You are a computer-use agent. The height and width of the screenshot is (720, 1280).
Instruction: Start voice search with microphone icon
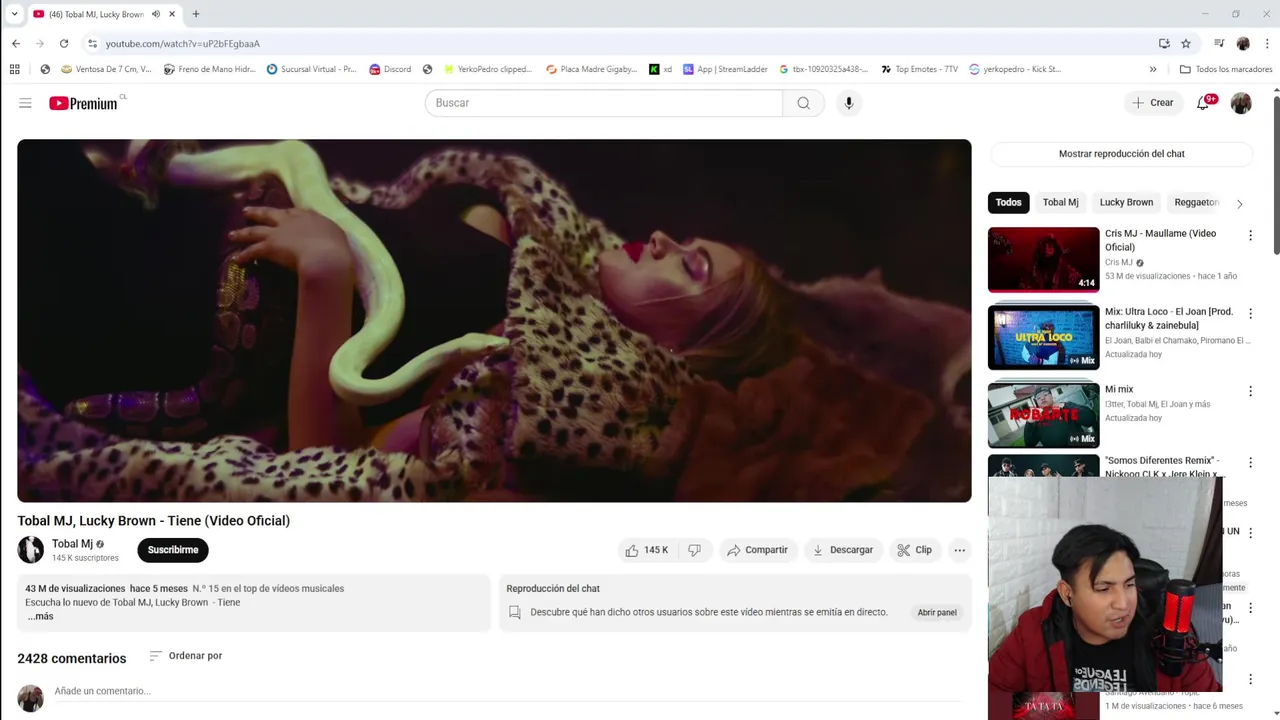tap(848, 103)
